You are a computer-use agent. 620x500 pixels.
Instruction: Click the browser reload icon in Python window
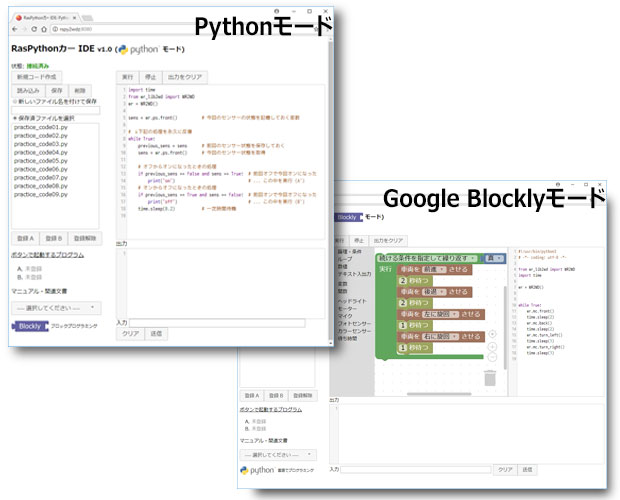coord(34,29)
